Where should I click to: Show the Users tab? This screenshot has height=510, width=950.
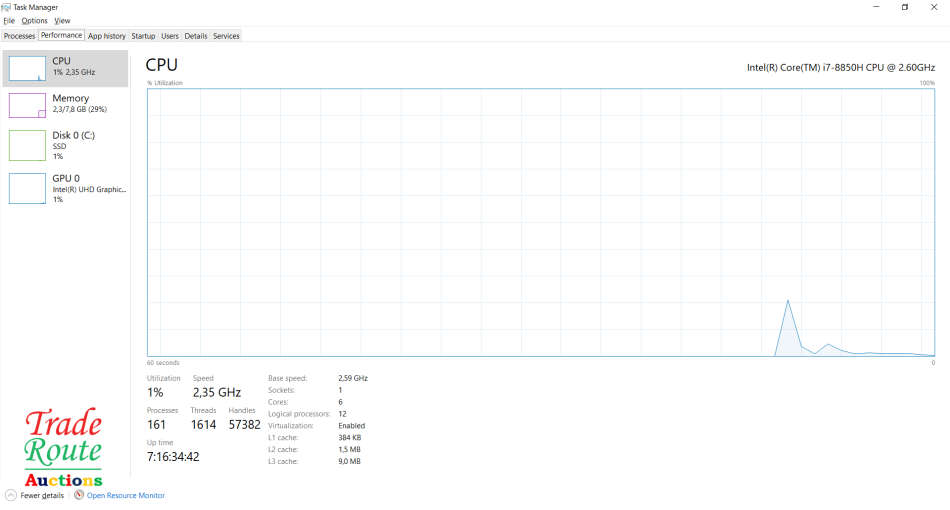(x=170, y=36)
